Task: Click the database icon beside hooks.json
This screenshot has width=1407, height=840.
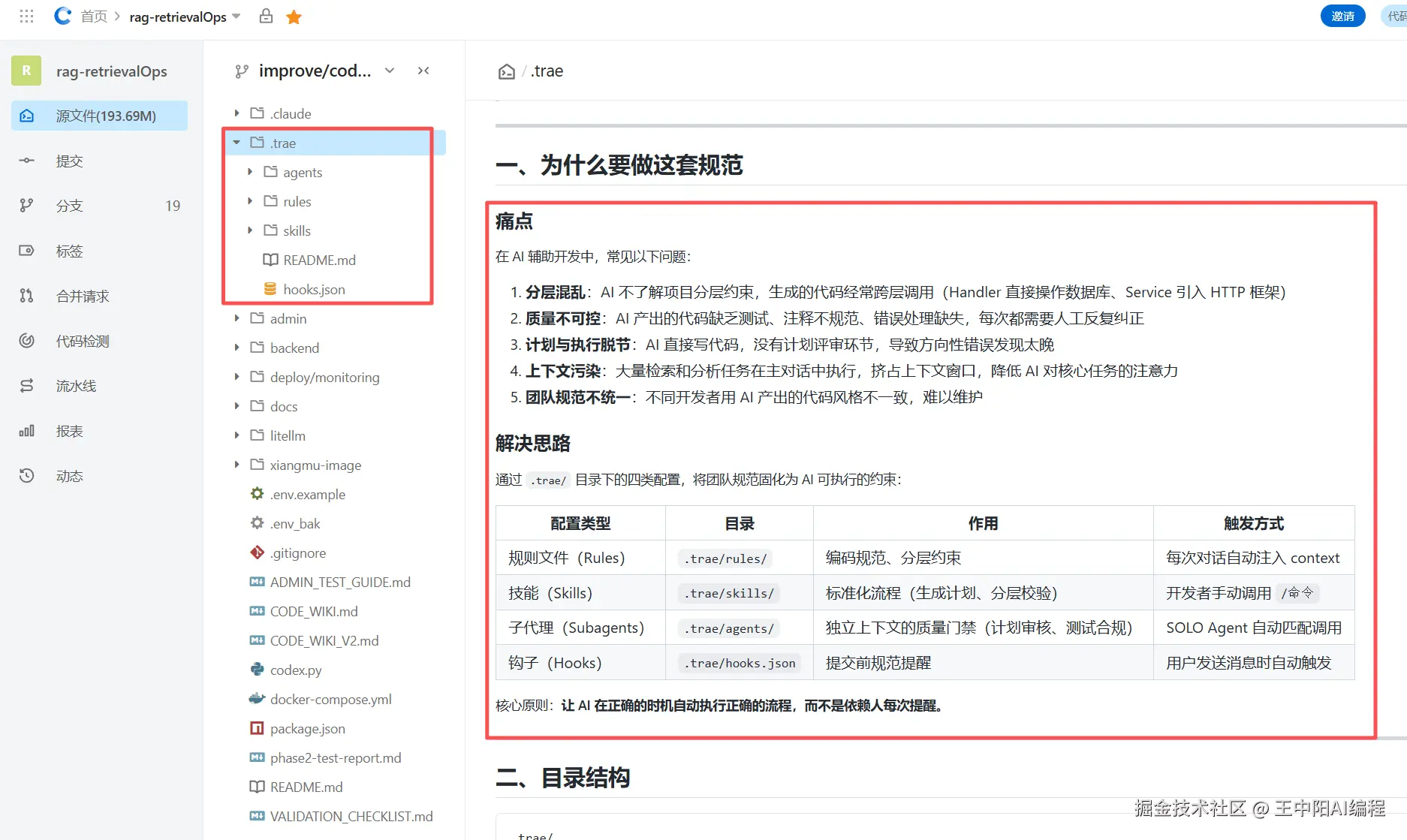Action: click(270, 289)
